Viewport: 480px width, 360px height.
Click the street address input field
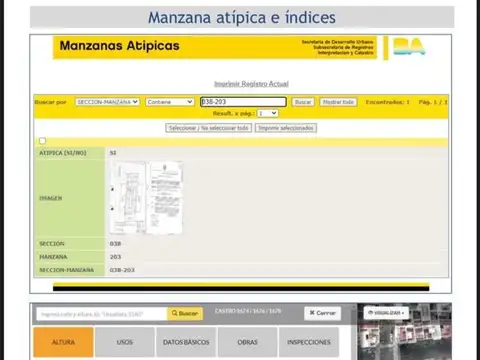pos(102,314)
